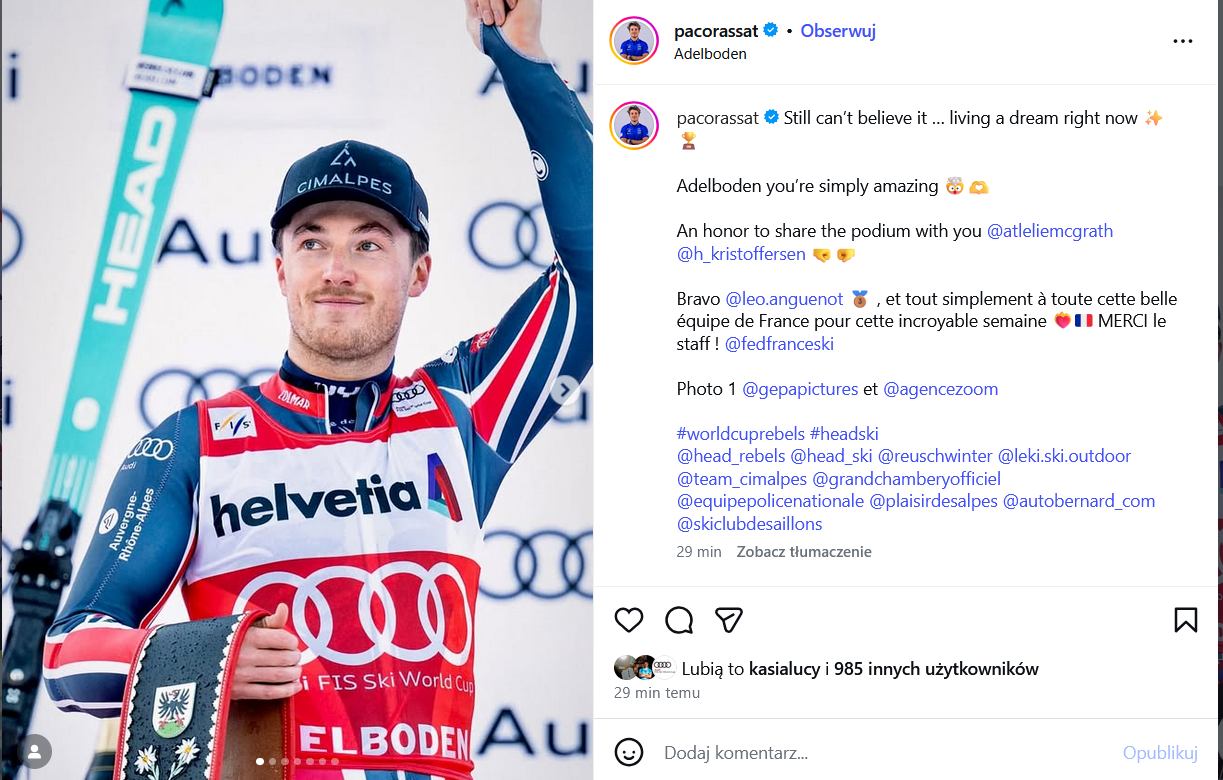The height and width of the screenshot is (780, 1223).
Task: Open the emoji picker smiley icon
Action: pos(629,752)
